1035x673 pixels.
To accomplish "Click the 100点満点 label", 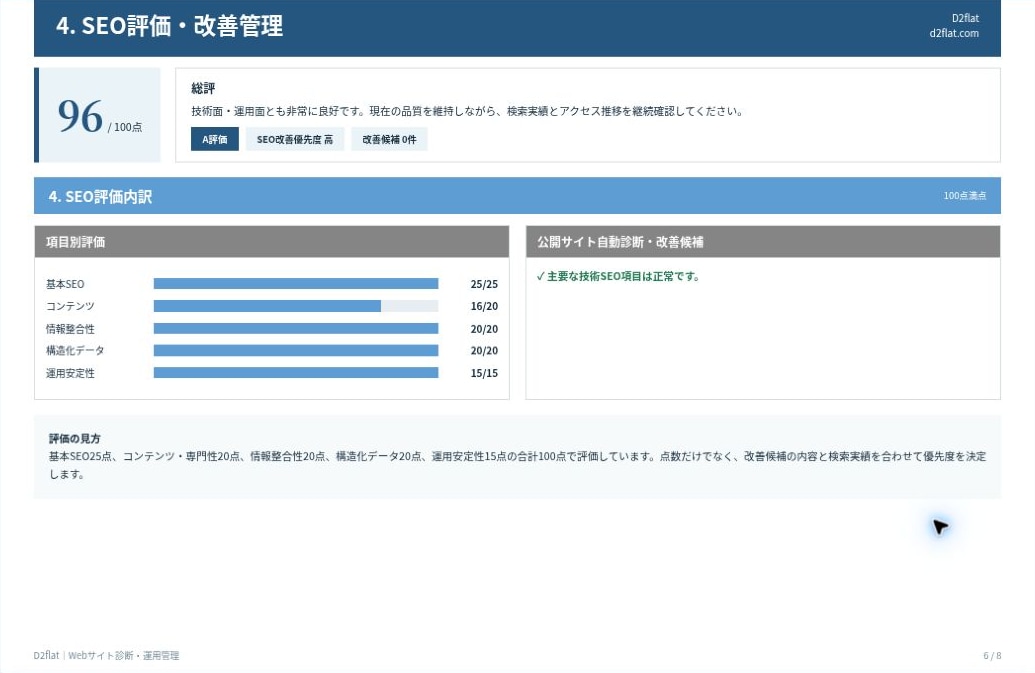I will 964,195.
